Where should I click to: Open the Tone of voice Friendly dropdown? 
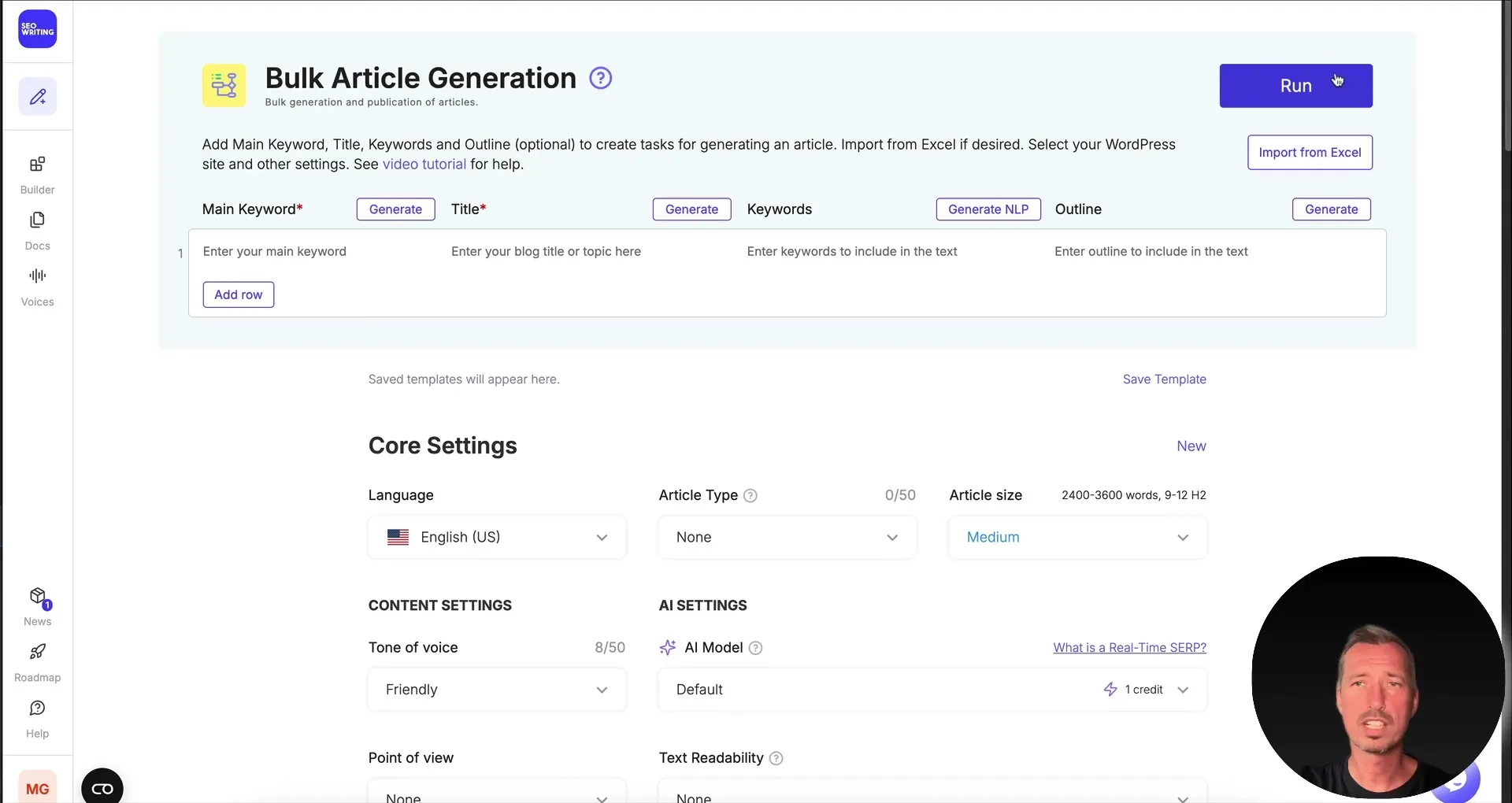click(496, 689)
